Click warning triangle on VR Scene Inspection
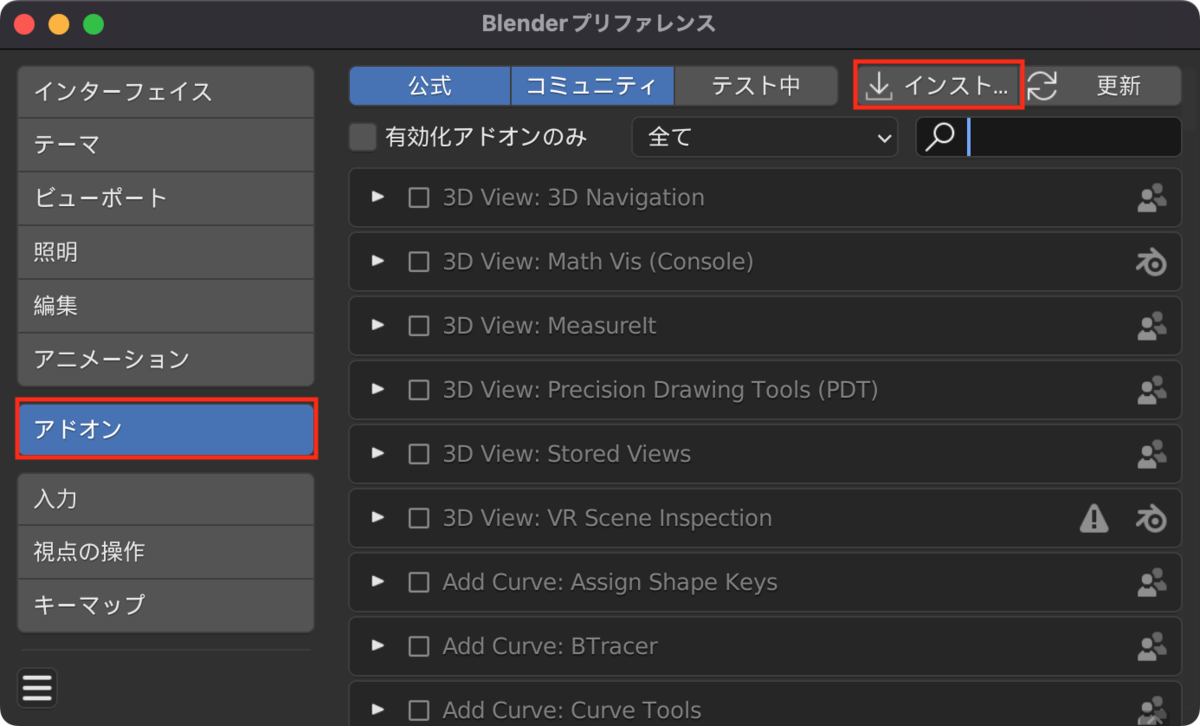This screenshot has height=726, width=1200. point(1094,518)
